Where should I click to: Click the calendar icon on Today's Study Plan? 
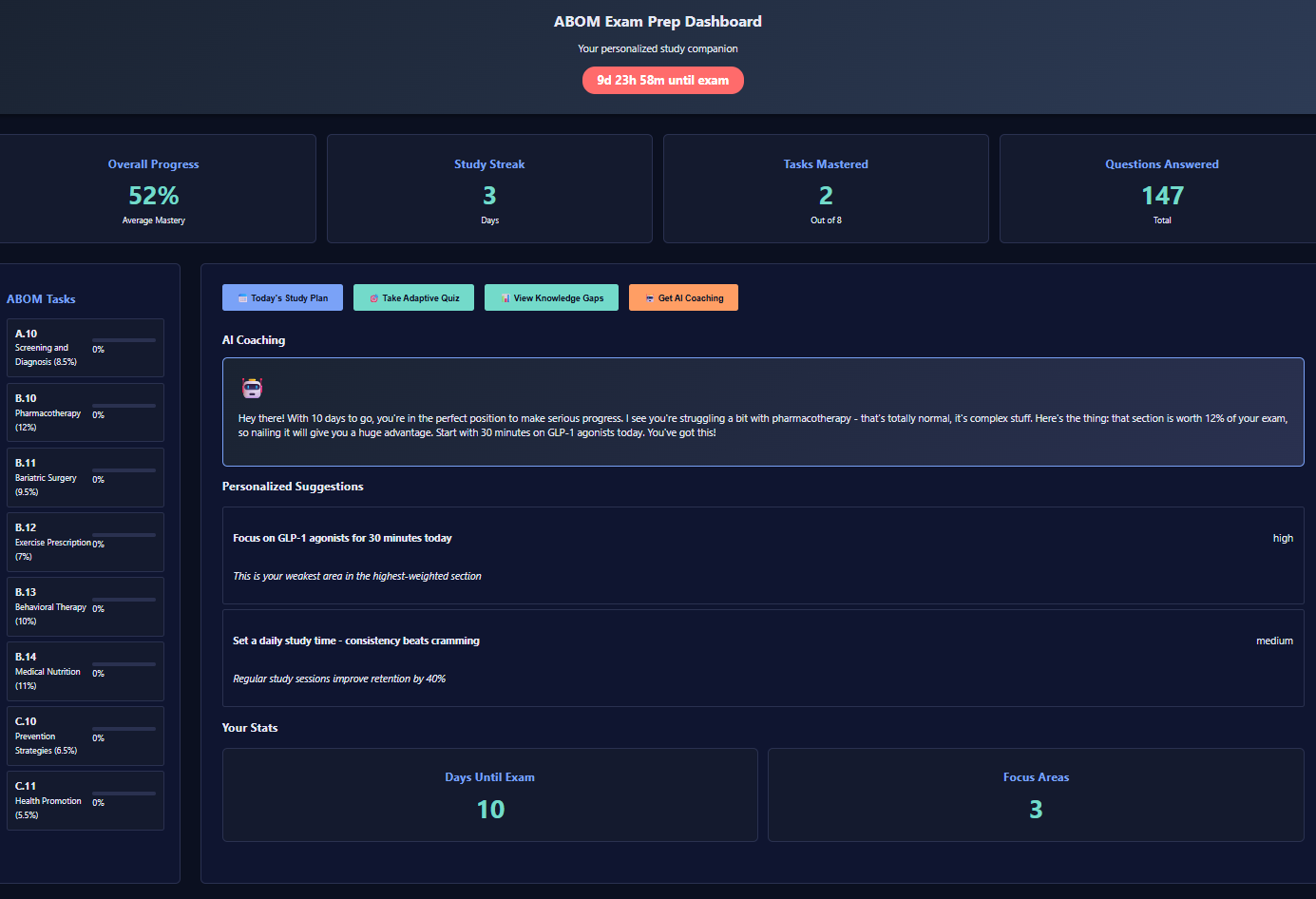pyautogui.click(x=242, y=297)
